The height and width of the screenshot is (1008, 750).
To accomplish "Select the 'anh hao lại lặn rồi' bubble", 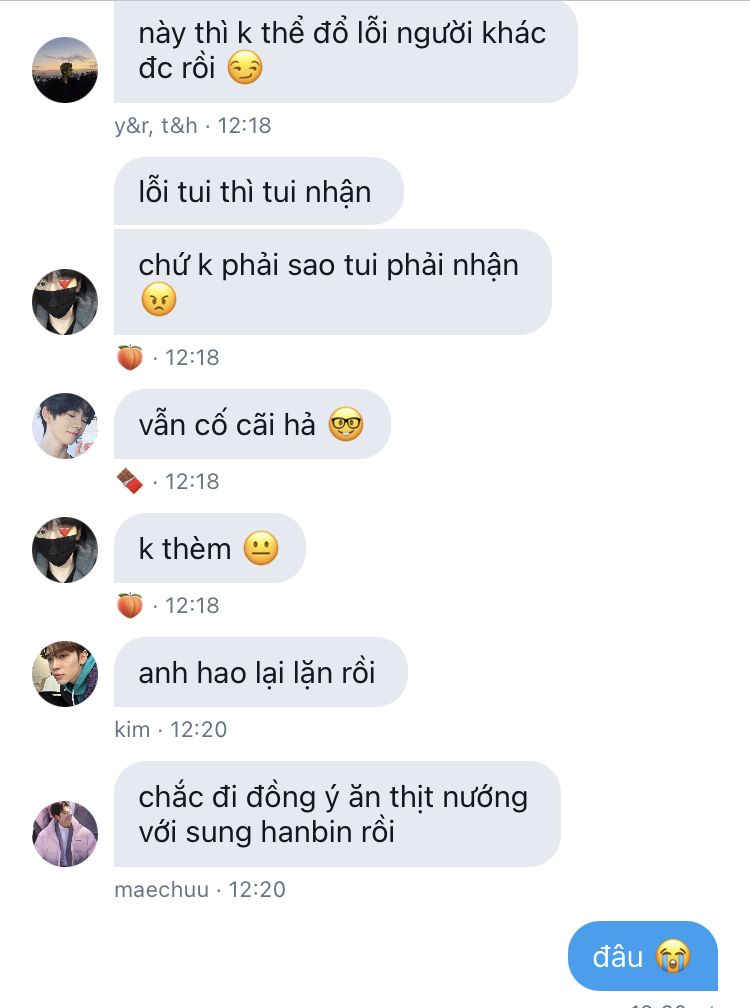I will 261,672.
